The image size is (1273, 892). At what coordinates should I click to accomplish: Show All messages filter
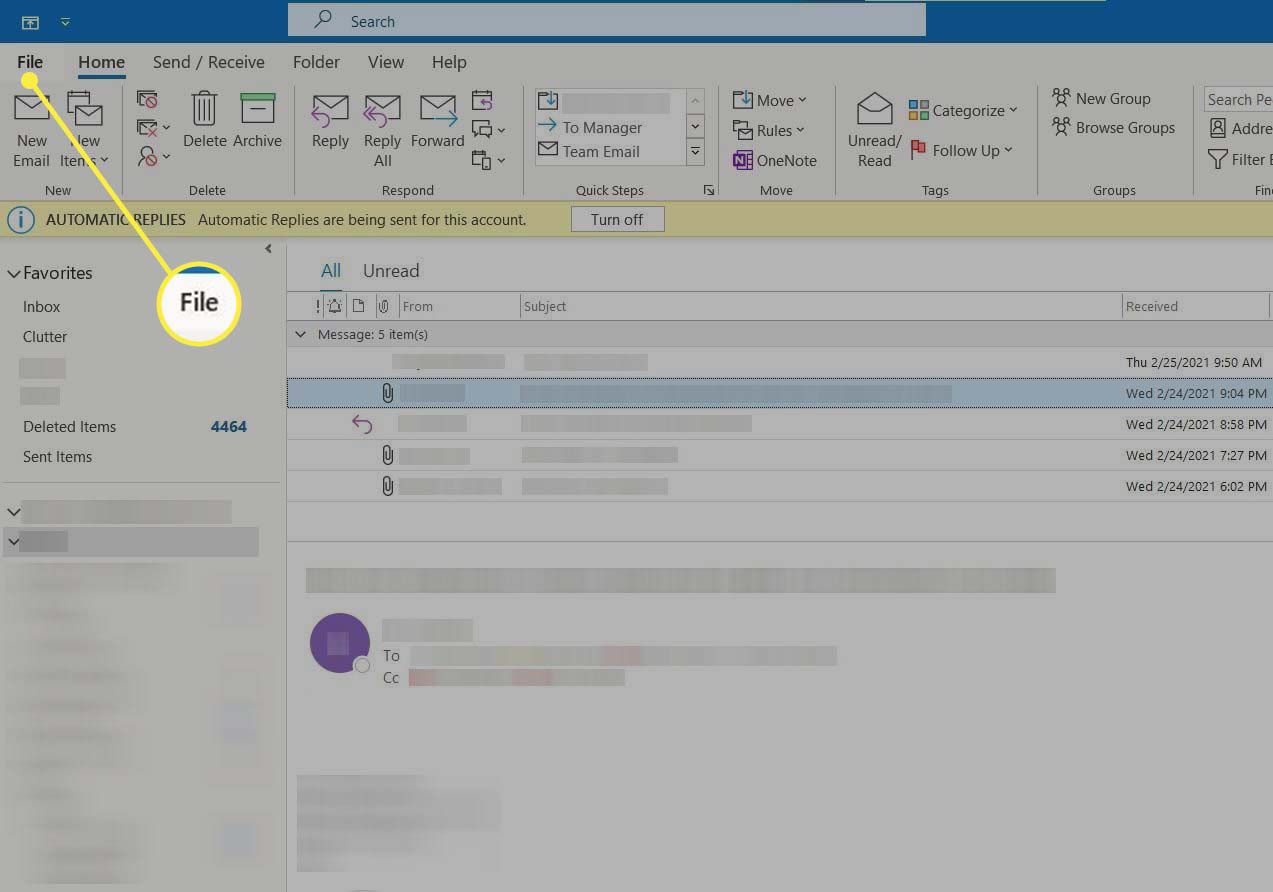[x=330, y=271]
